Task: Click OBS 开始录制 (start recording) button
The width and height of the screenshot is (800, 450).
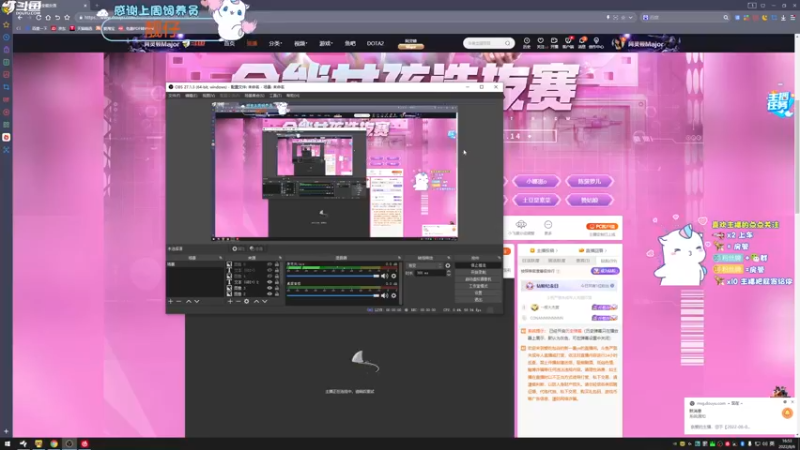Action: point(478,272)
